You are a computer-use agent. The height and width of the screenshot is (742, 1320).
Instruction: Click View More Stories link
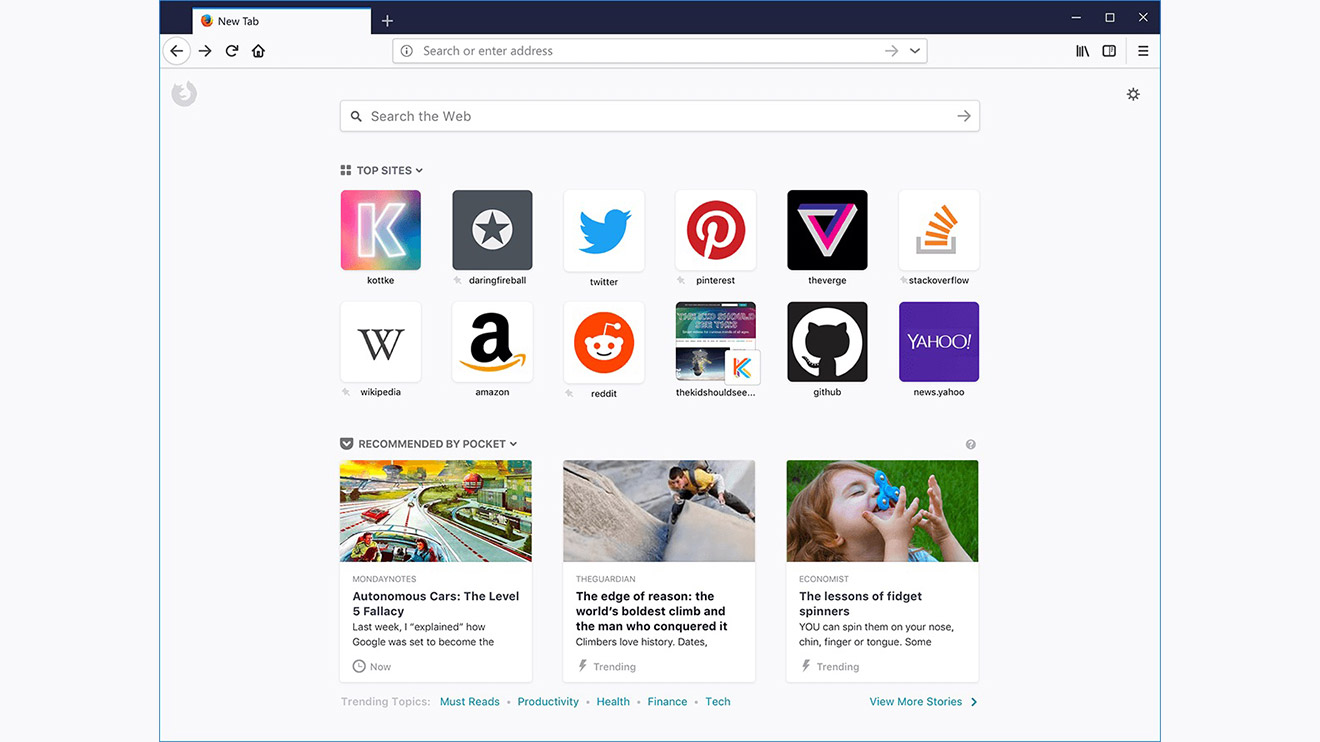[x=923, y=702]
